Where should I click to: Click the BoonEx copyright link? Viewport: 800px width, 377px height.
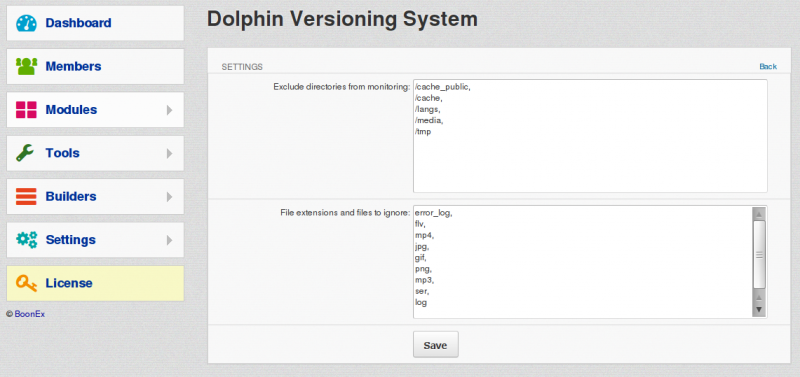[30, 314]
